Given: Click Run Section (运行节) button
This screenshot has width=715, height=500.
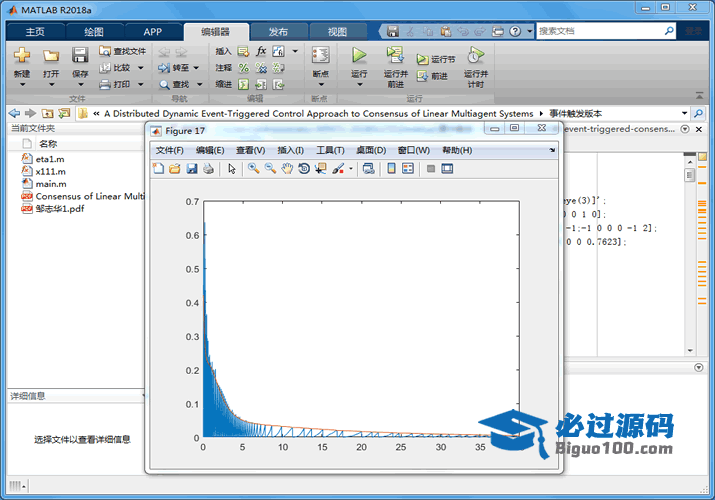Looking at the screenshot, I should pyautogui.click(x=435, y=59).
